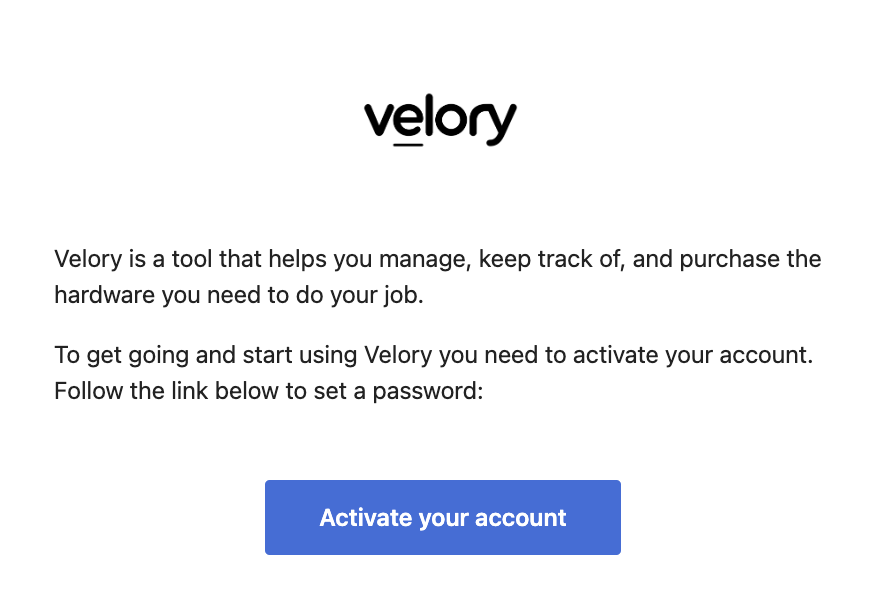
Task: Click the word 'purchase' in first paragraph
Action: pyautogui.click(x=729, y=259)
